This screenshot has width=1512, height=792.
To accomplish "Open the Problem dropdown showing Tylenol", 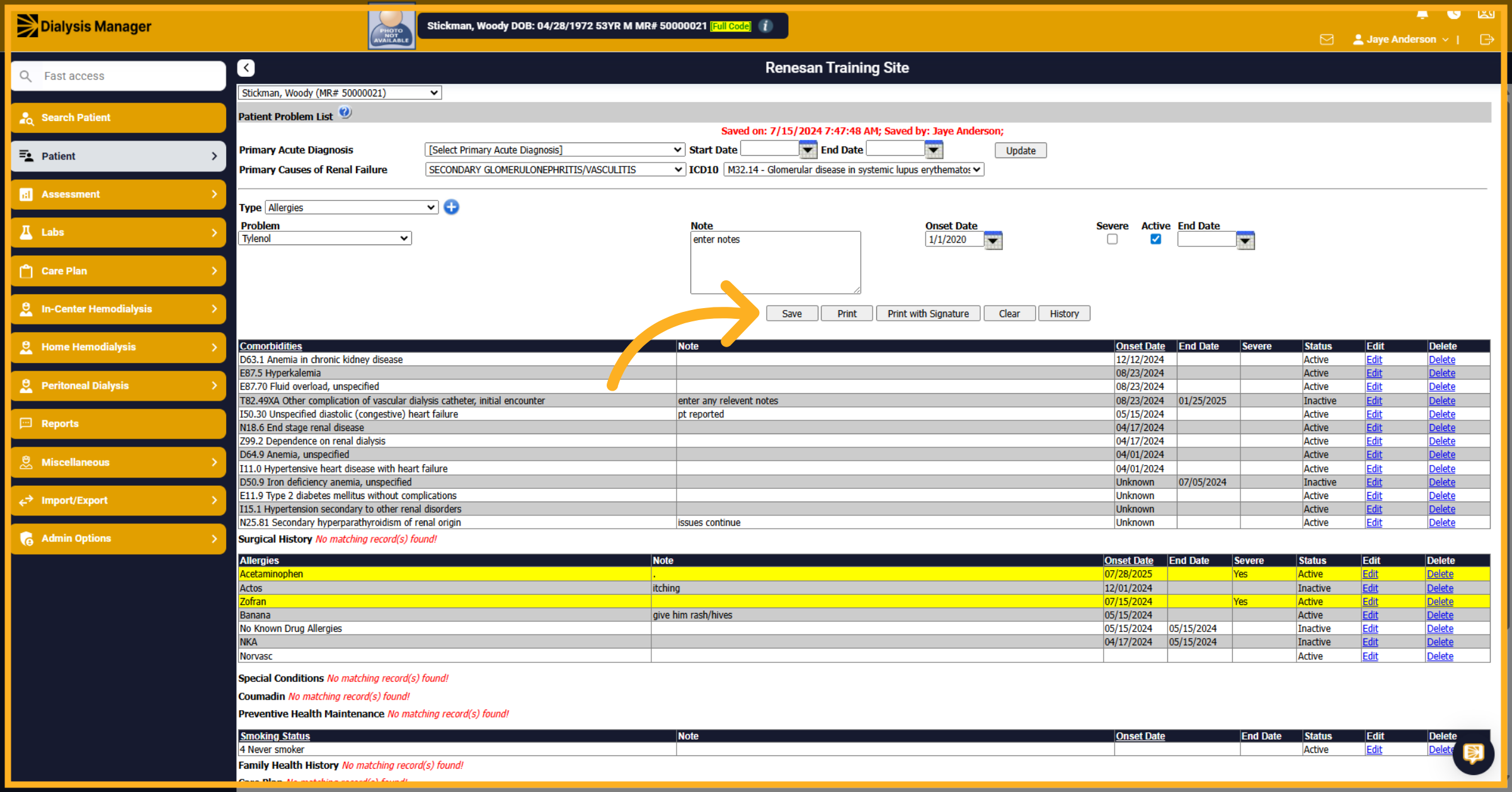I will 325,238.
